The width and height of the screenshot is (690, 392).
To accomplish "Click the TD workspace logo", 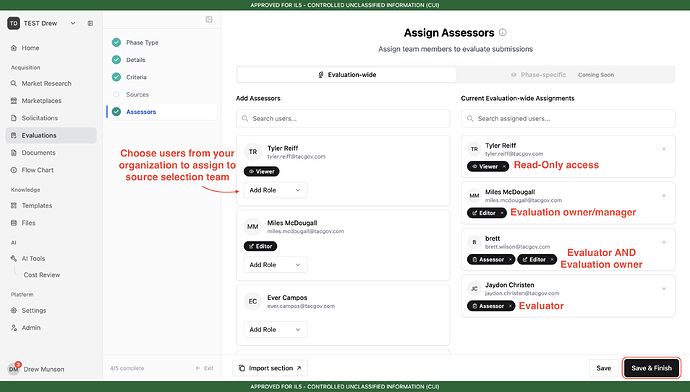I will tap(14, 23).
